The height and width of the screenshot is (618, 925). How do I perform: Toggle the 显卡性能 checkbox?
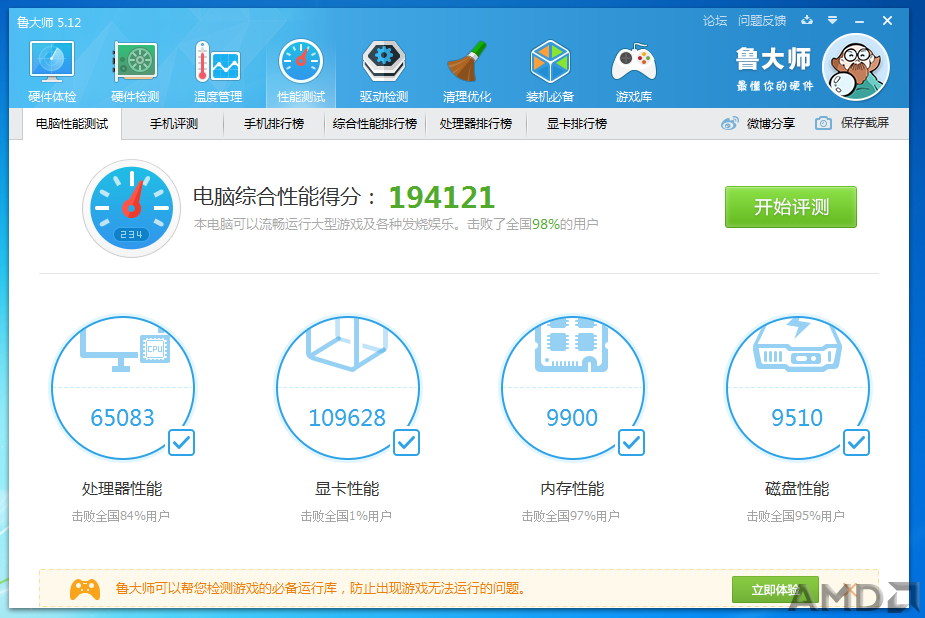406,442
